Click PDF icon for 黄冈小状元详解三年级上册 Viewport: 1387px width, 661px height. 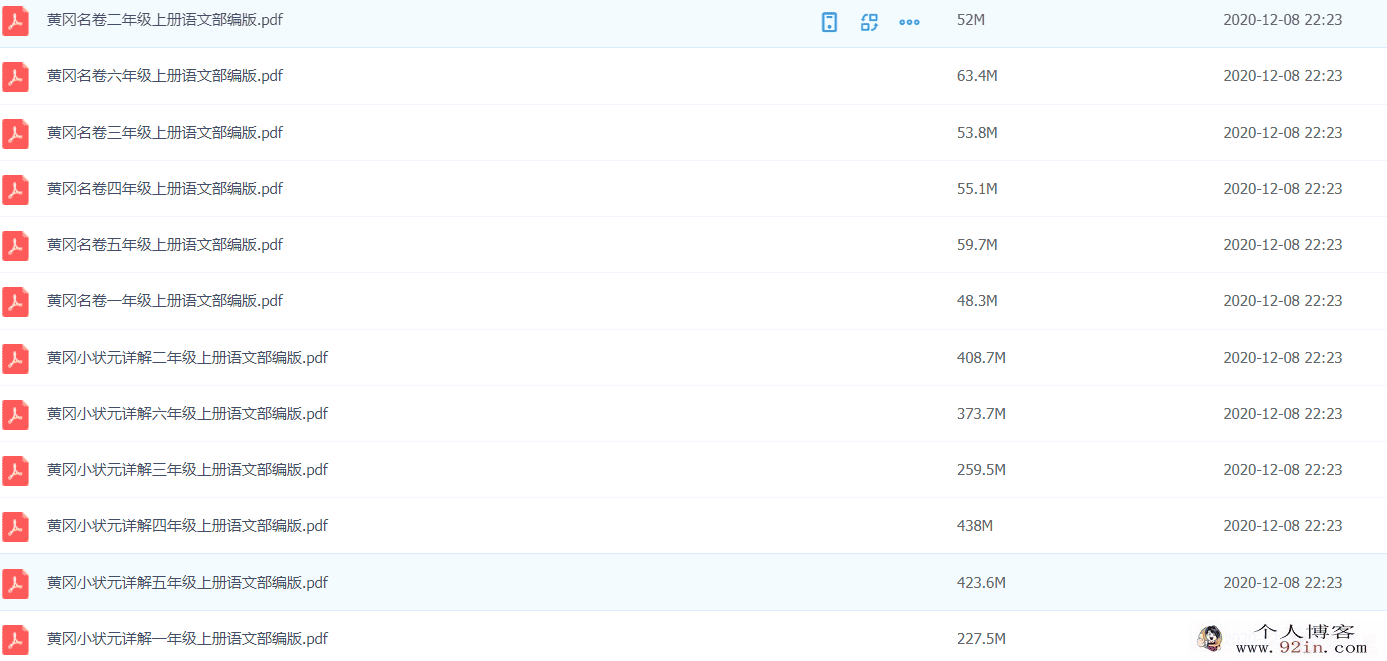coord(15,471)
